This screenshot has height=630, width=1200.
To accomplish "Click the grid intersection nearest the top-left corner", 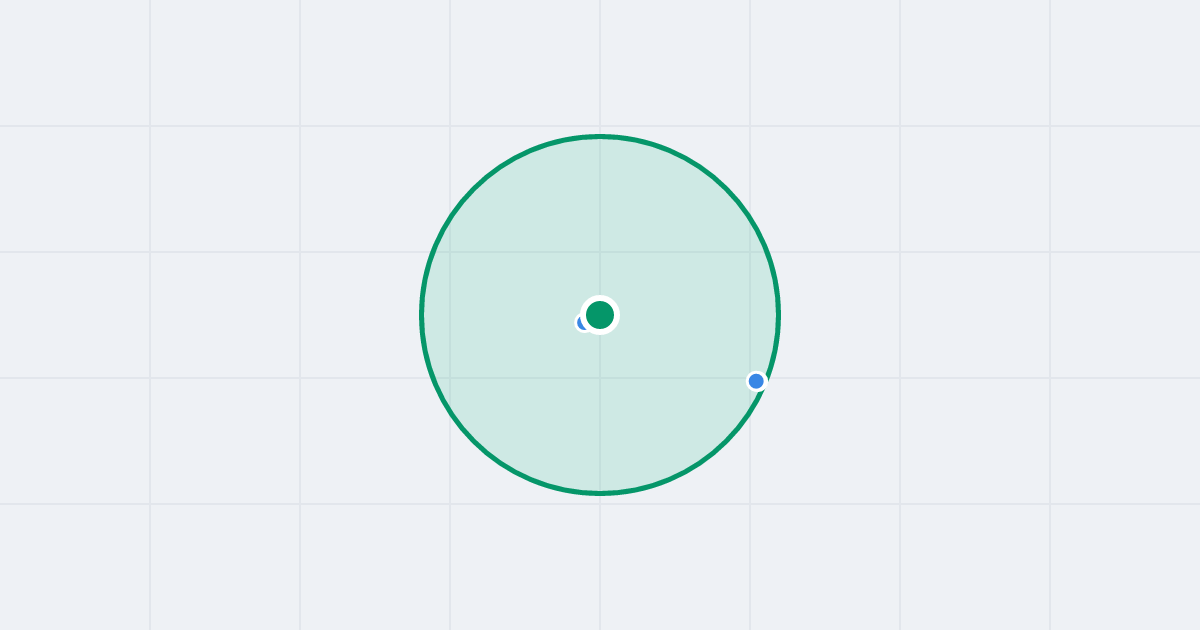I will [x=150, y=126].
